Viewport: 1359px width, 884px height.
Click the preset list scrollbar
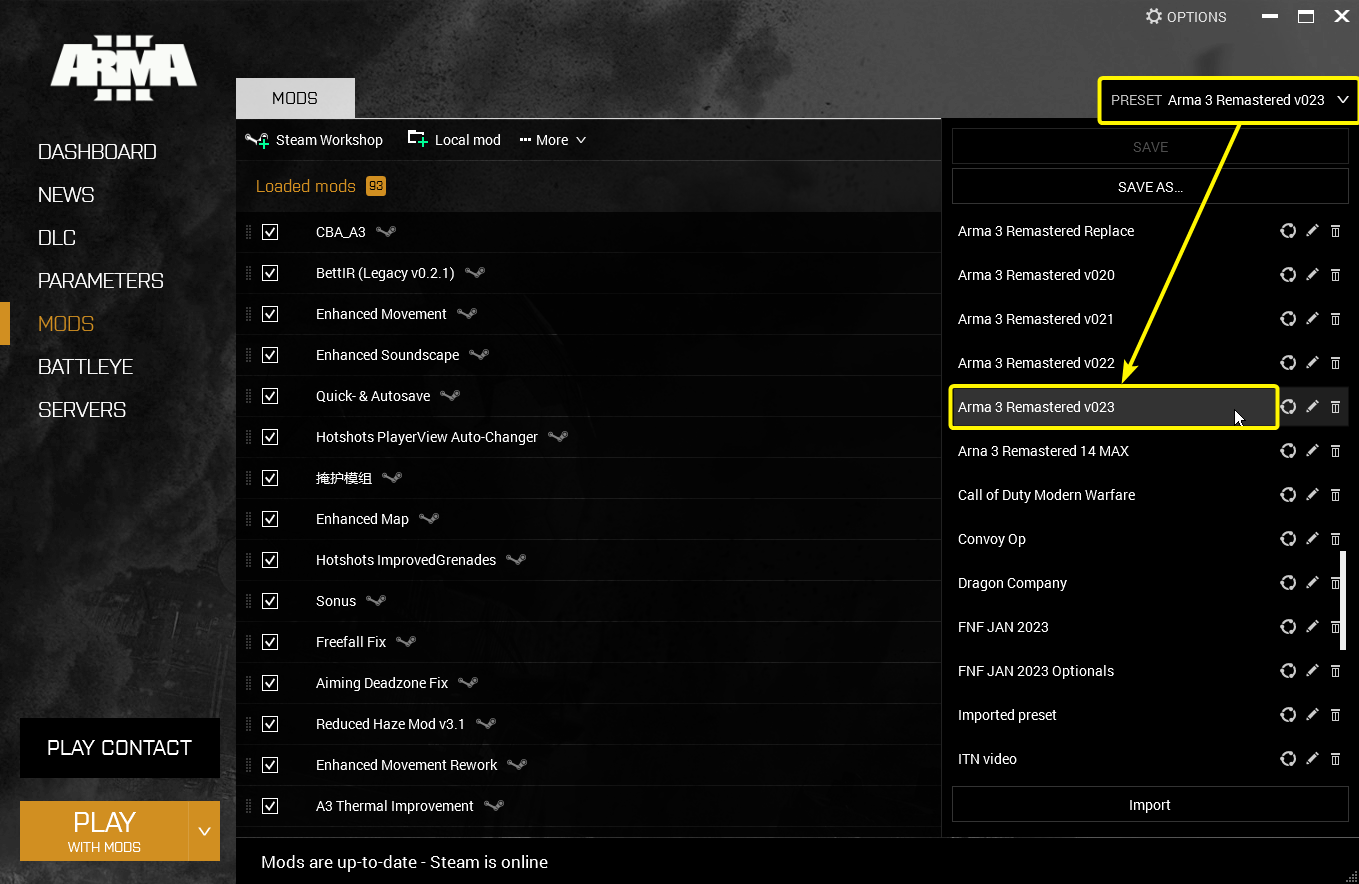click(x=1343, y=600)
